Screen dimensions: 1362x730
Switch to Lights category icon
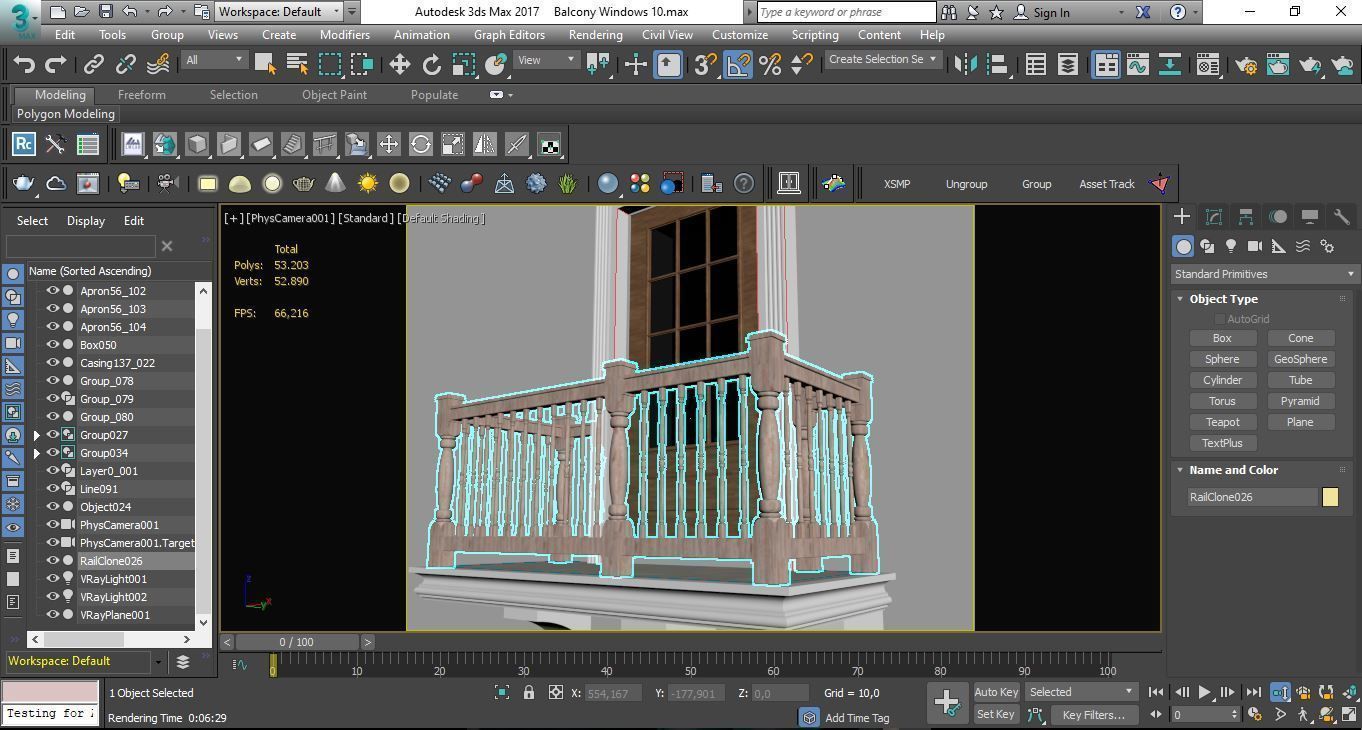click(x=1231, y=246)
